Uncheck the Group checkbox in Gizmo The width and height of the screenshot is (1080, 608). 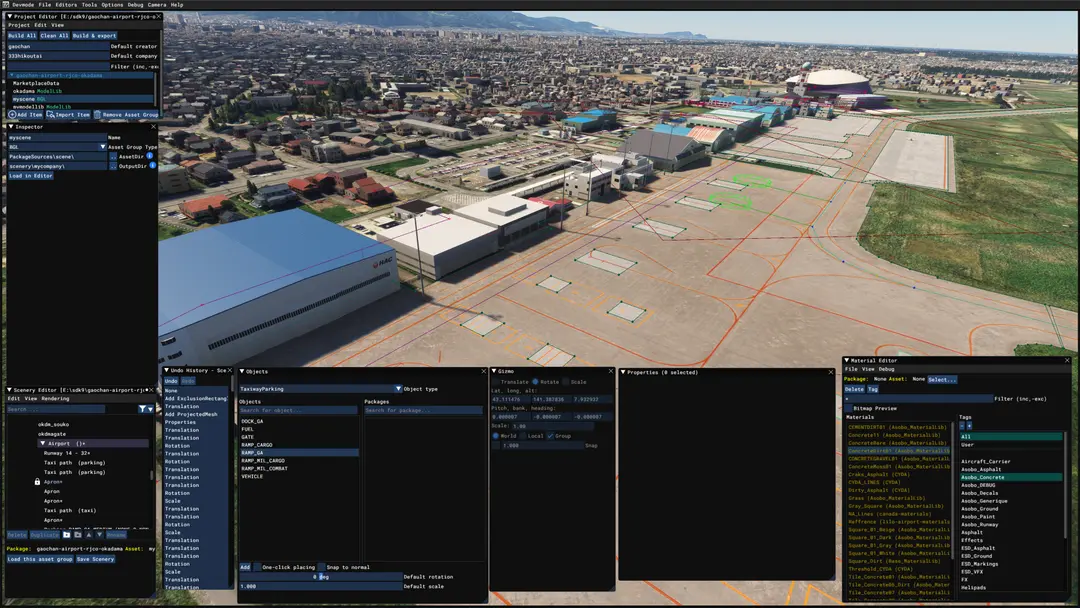coord(550,436)
